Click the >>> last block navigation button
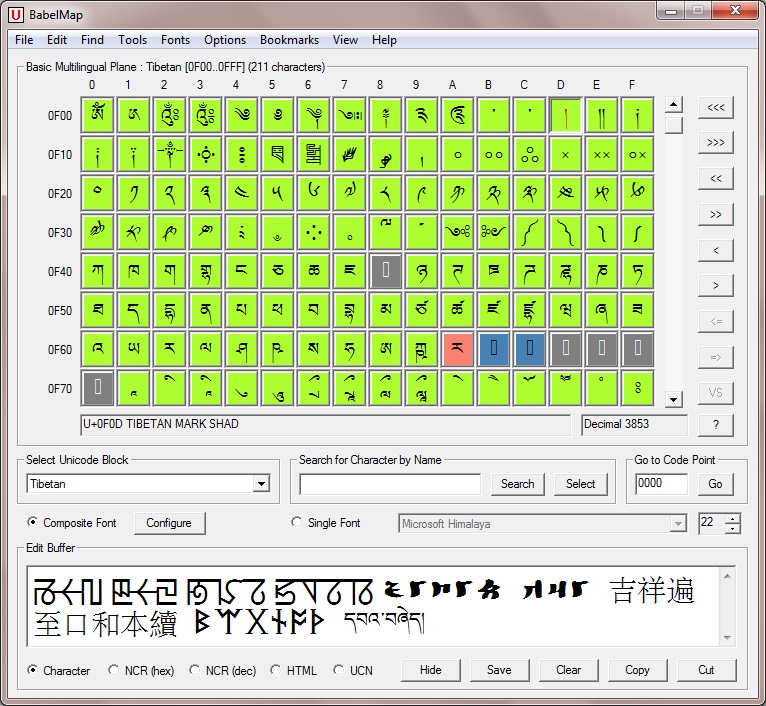Screen dimensions: 766x706 tap(715, 143)
